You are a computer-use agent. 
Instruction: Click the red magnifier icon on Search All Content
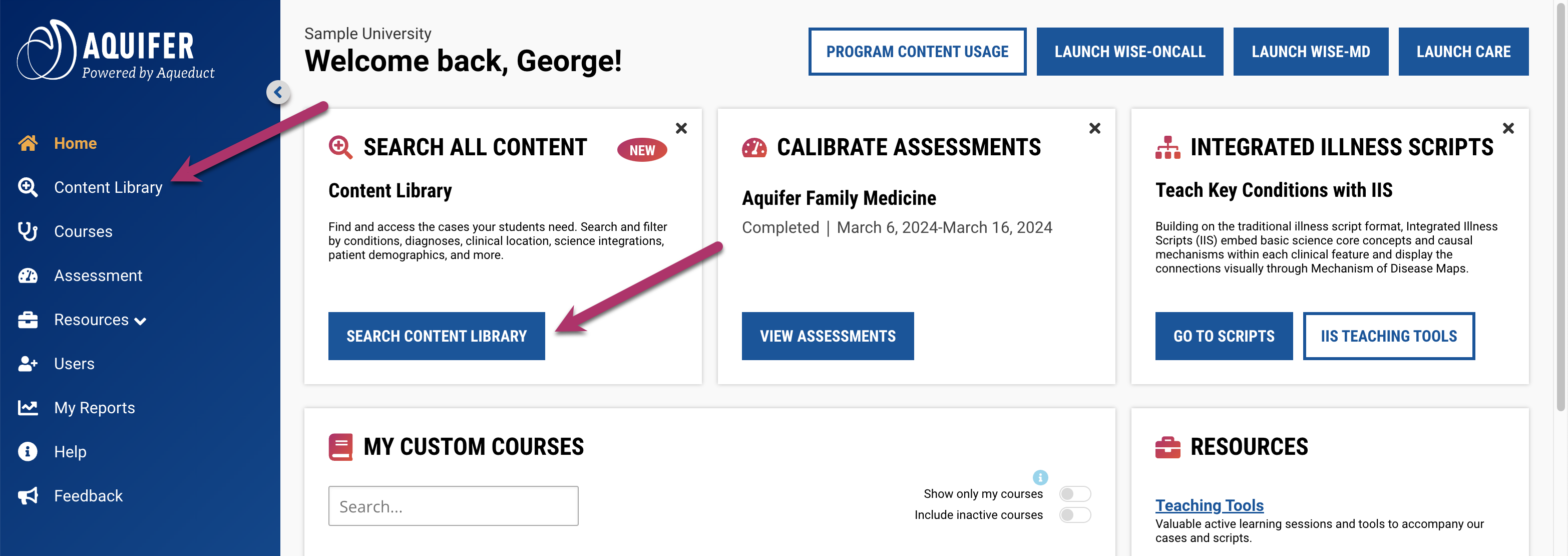click(x=341, y=147)
